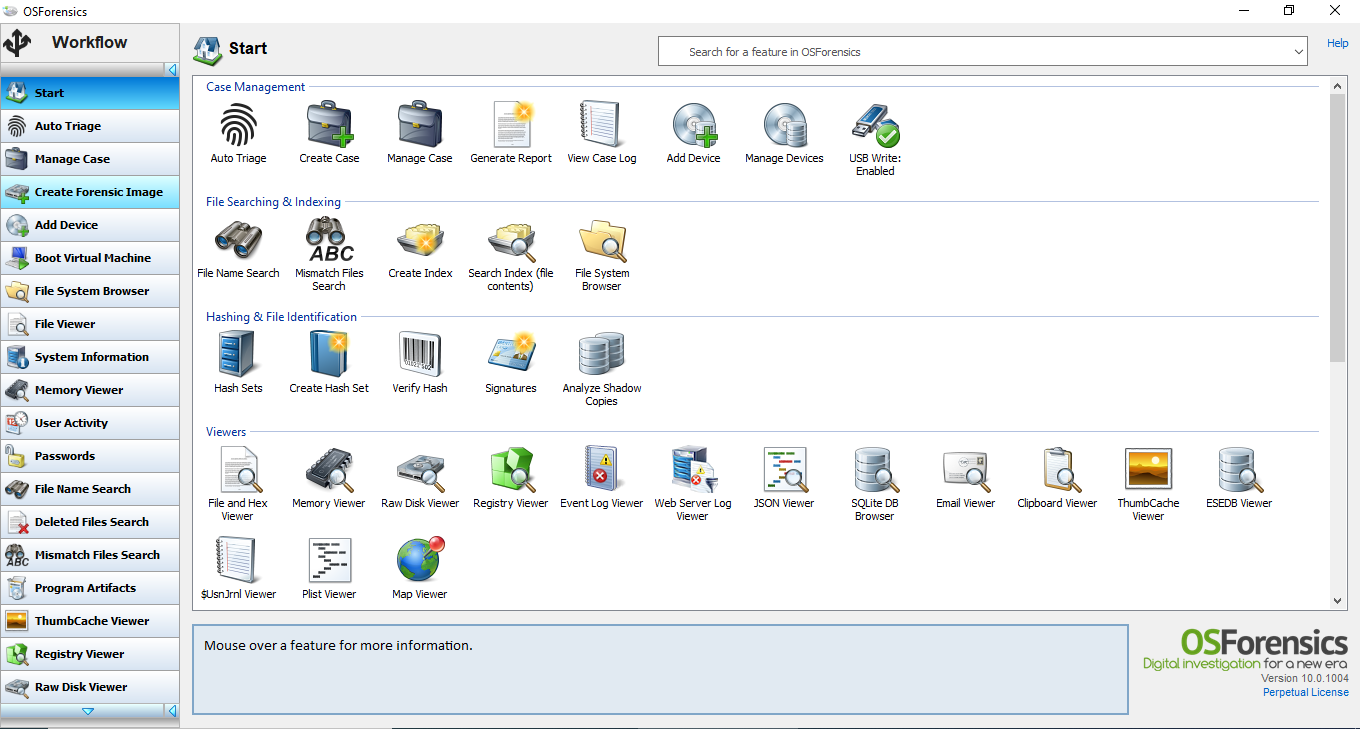Image resolution: width=1360 pixels, height=729 pixels.
Task: Click the Create Hash Set icon
Action: pyautogui.click(x=329, y=356)
